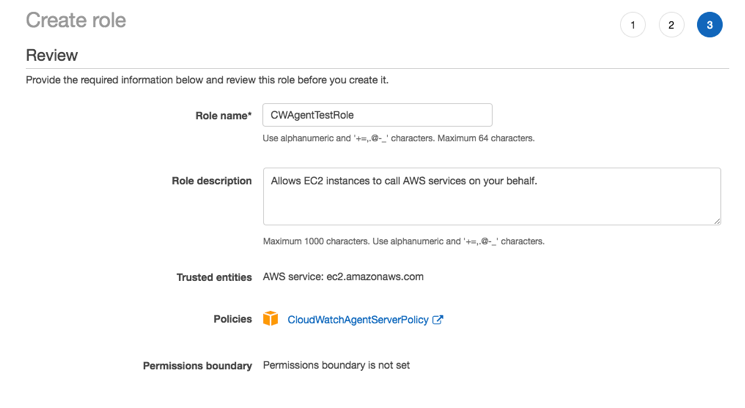Image resolution: width=745 pixels, height=408 pixels.
Task: Click 'Permissions boundary is not set' text
Action: coord(336,365)
